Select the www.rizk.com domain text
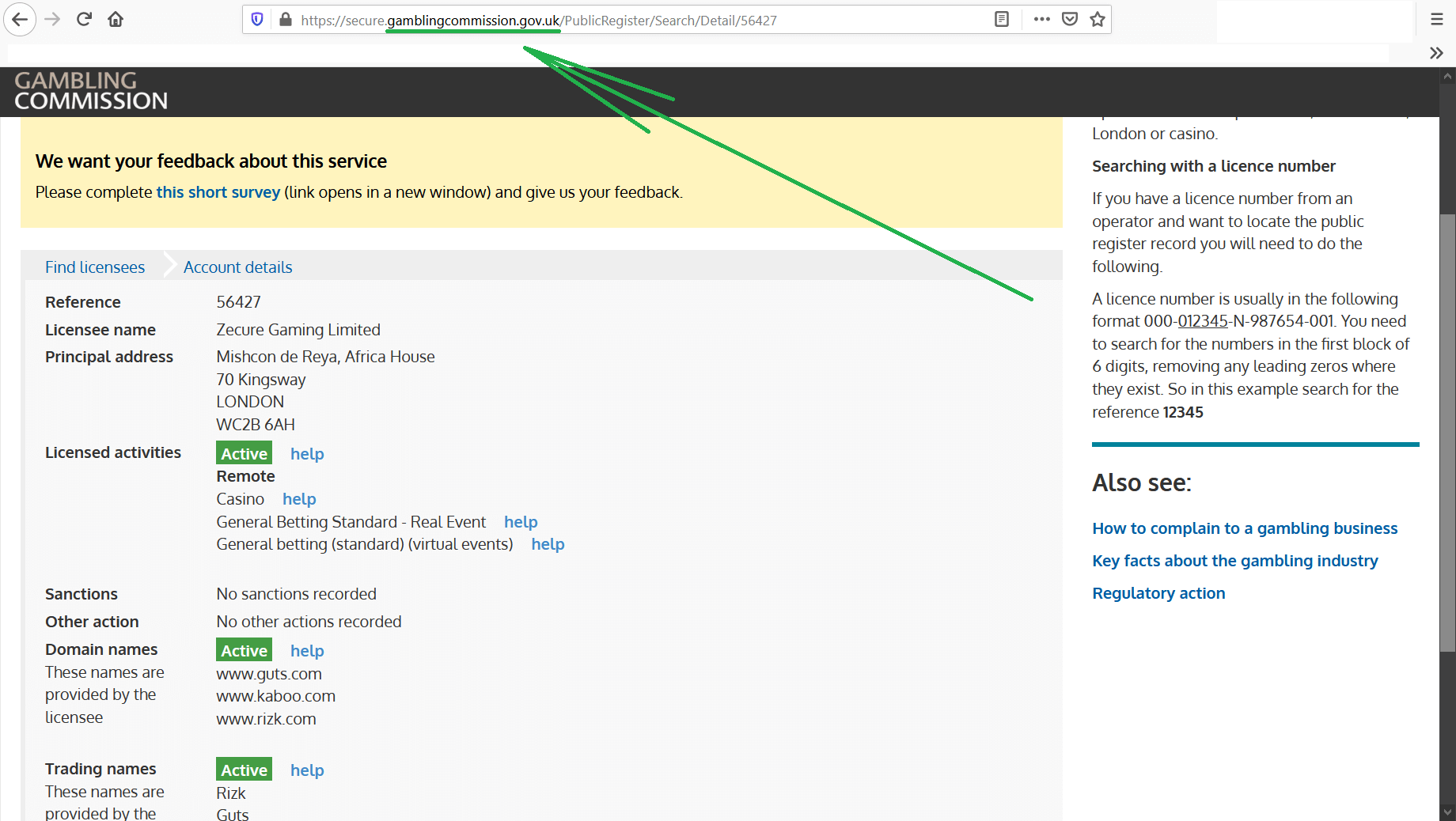 (x=266, y=719)
